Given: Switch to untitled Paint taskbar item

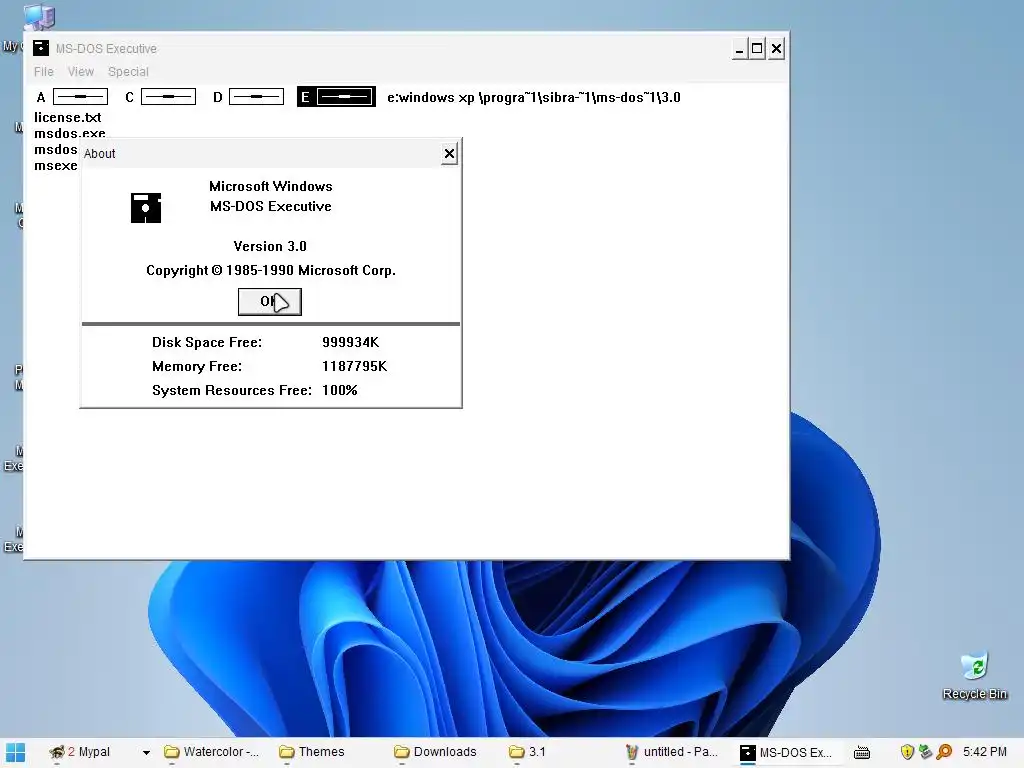Looking at the screenshot, I should click(671, 752).
